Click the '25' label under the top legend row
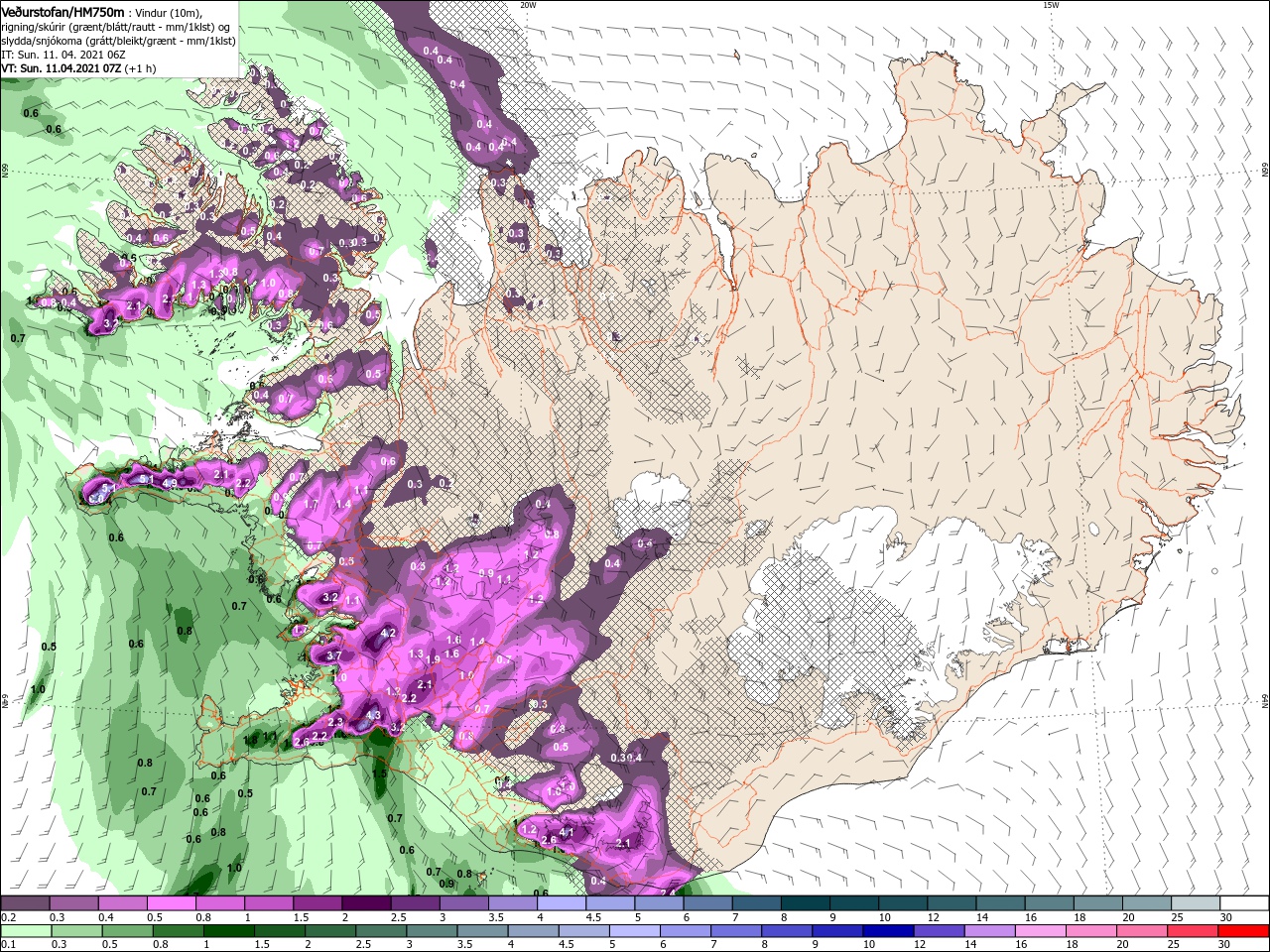Viewport: 1270px width, 952px height. click(x=1176, y=917)
